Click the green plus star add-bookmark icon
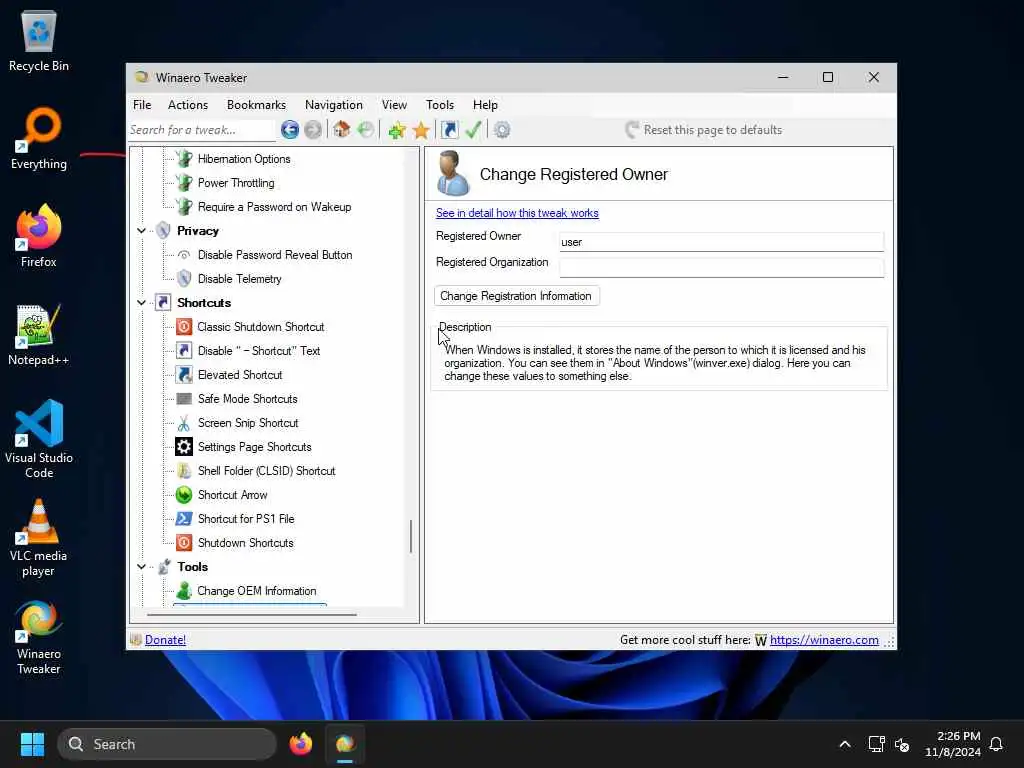 pyautogui.click(x=396, y=130)
